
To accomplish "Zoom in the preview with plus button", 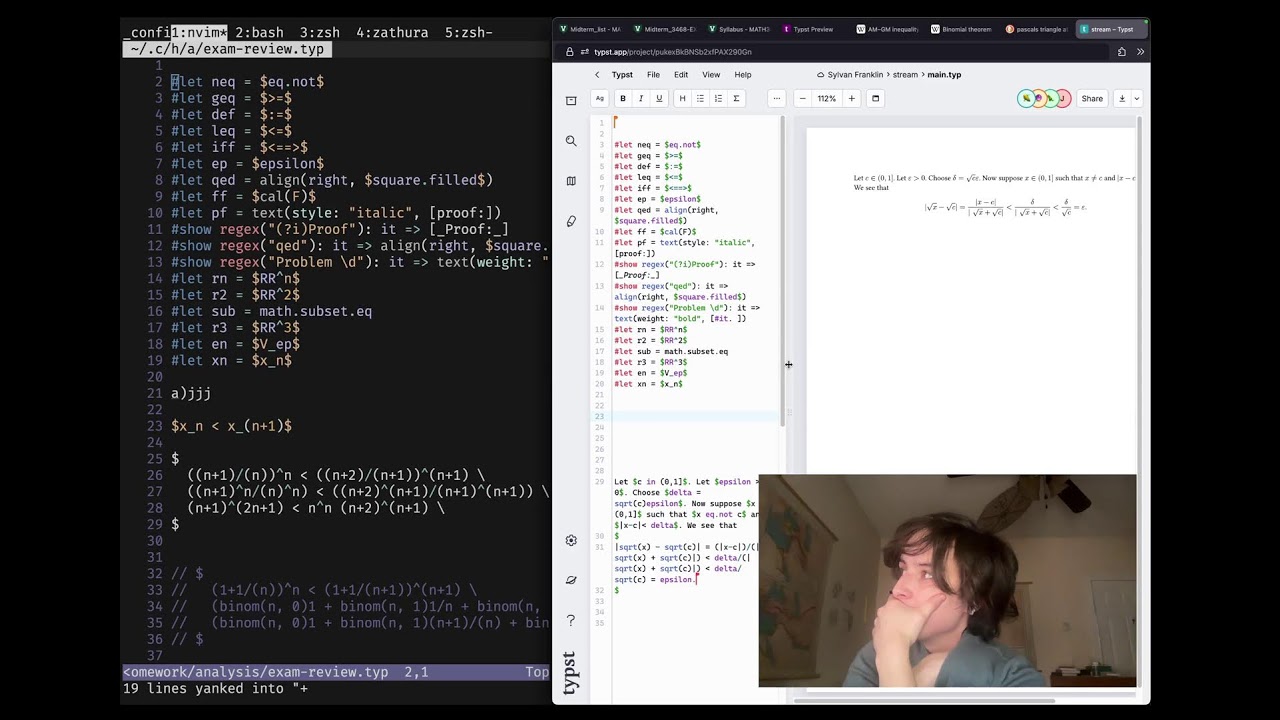I will (851, 98).
